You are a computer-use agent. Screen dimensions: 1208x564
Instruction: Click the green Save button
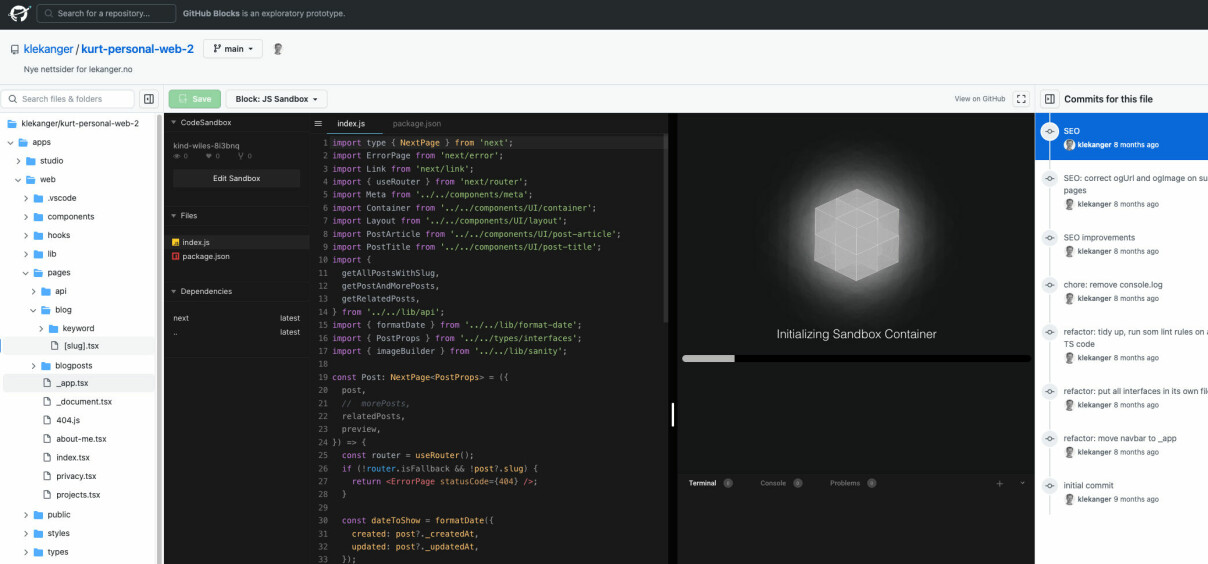194,99
